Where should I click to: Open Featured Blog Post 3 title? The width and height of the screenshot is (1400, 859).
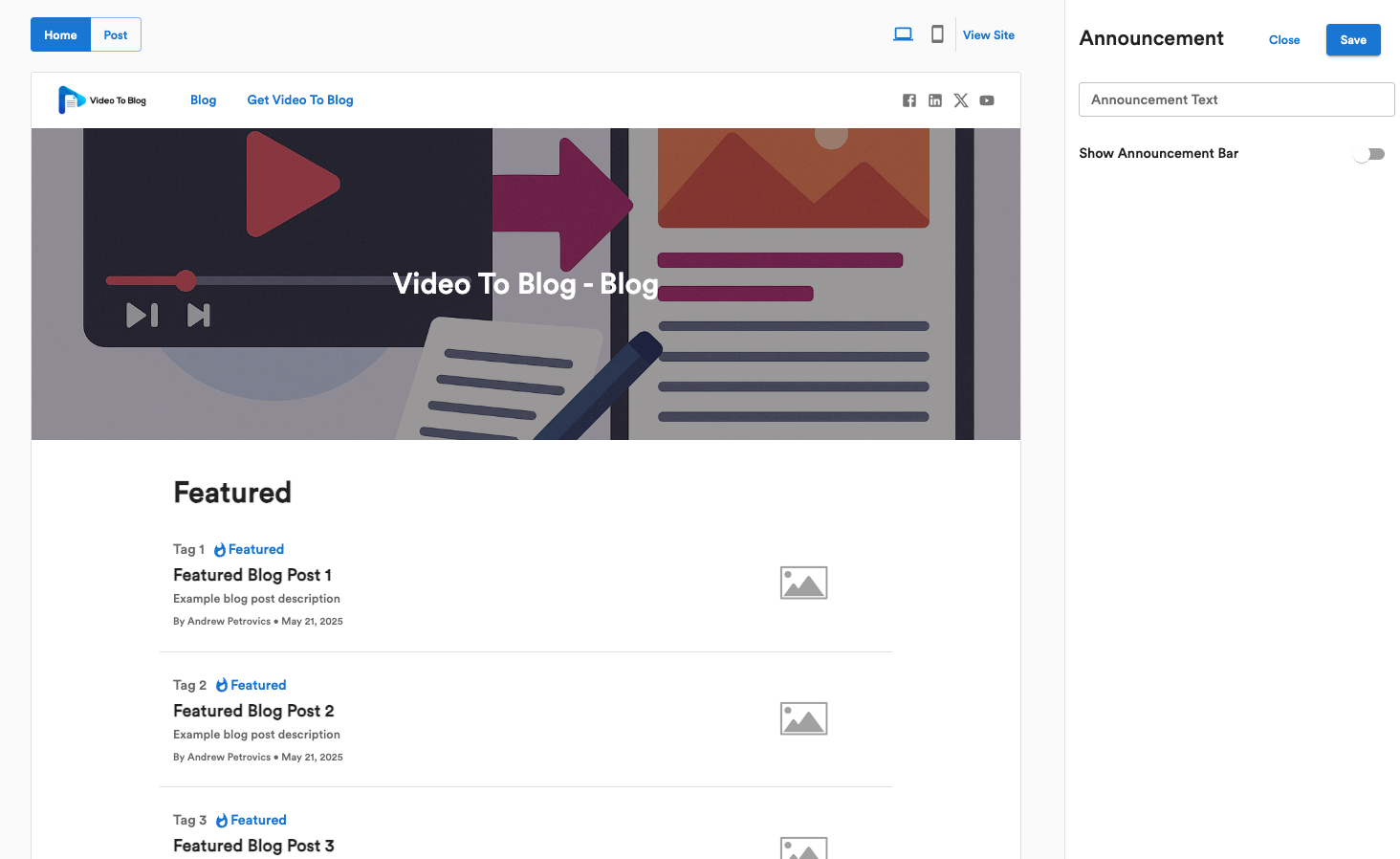(x=253, y=846)
